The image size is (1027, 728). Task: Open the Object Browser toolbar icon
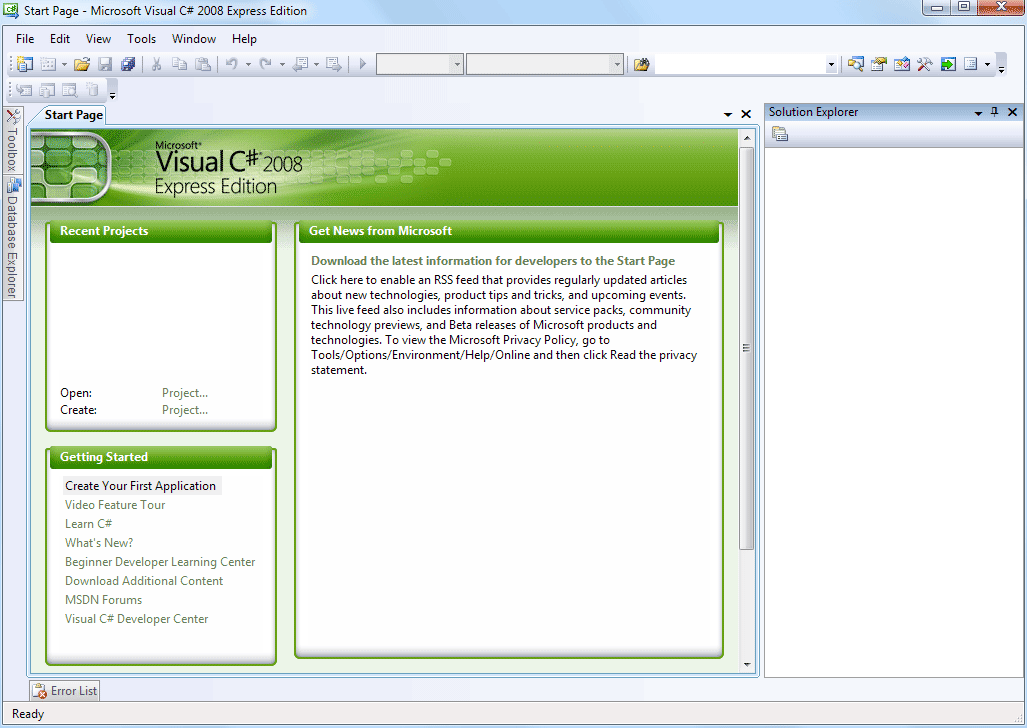[x=902, y=64]
